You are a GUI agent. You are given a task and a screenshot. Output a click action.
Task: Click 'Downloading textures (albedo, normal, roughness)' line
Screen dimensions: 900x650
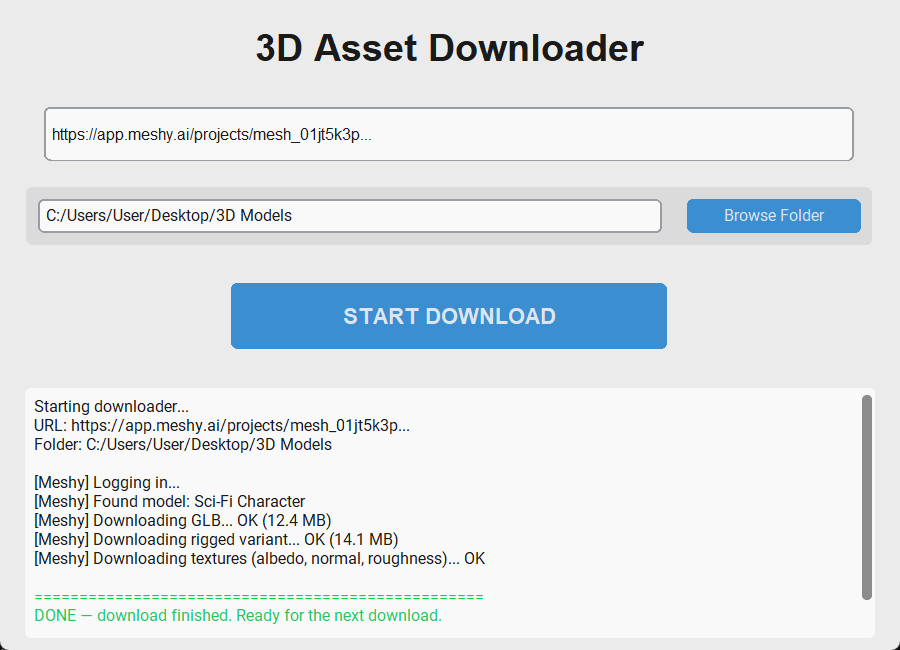click(260, 558)
